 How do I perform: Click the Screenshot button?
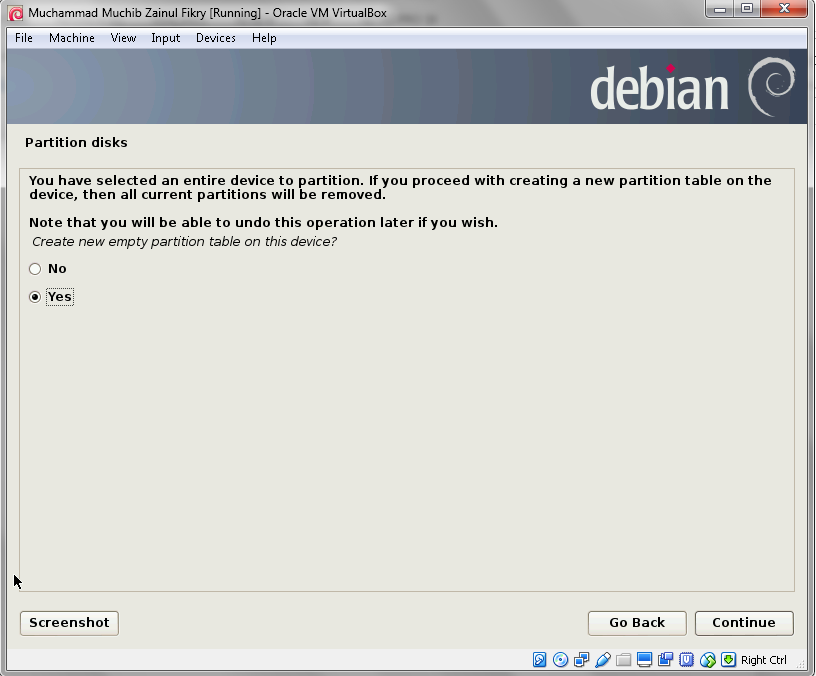tap(68, 622)
